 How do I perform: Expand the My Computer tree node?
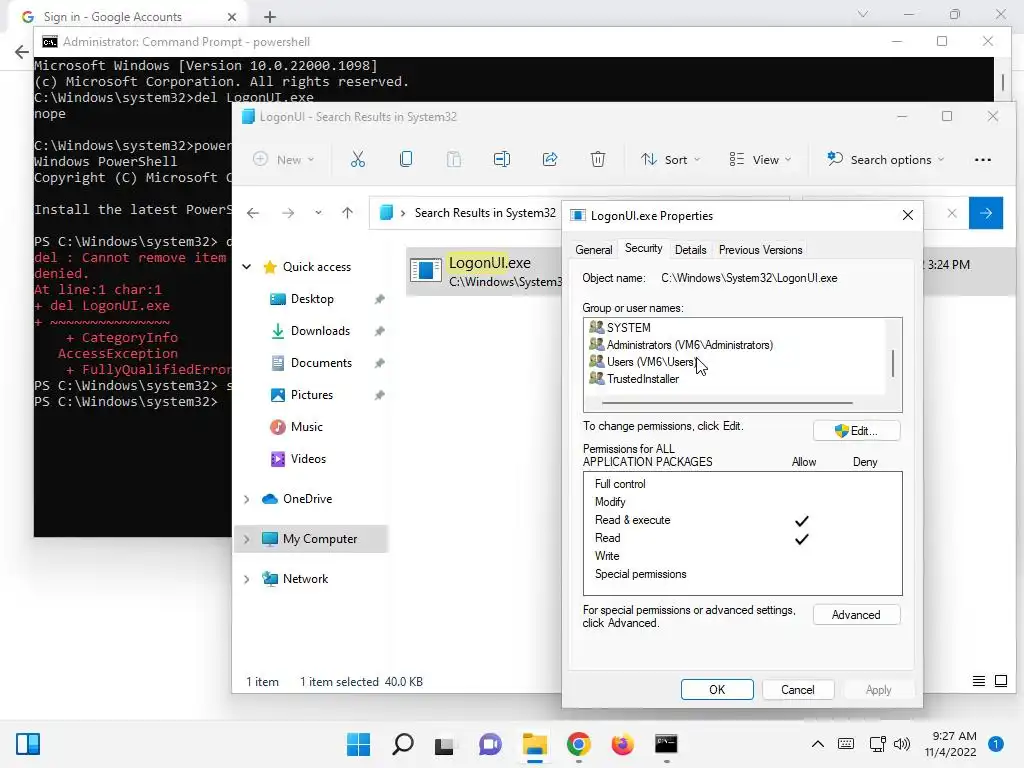(247, 539)
